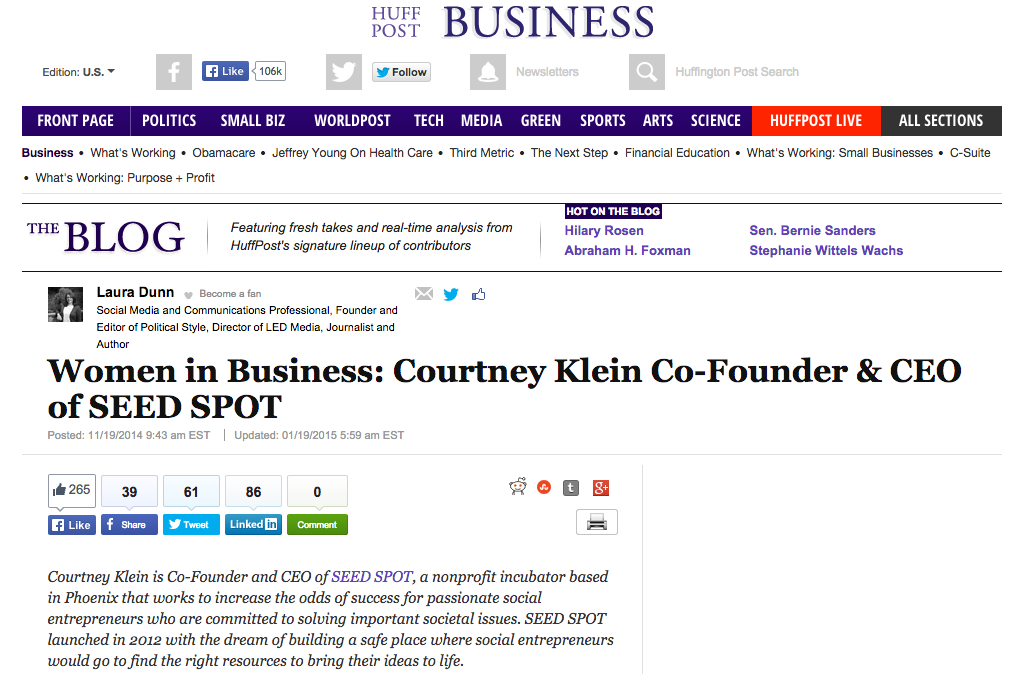
Task: Click the gray Twitter bird icon in header
Action: (x=343, y=72)
